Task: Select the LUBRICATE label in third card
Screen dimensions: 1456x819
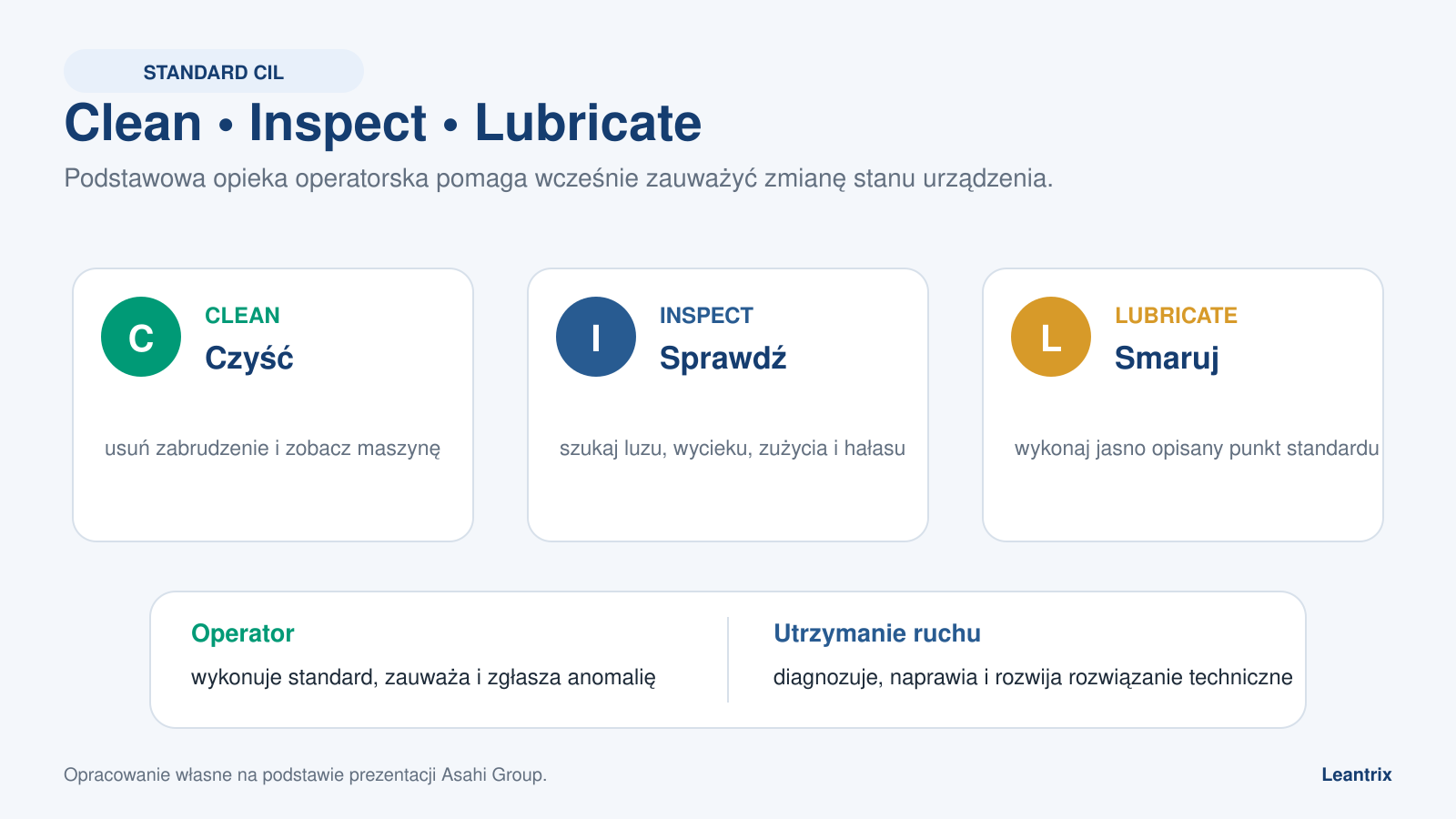Action: [1176, 316]
